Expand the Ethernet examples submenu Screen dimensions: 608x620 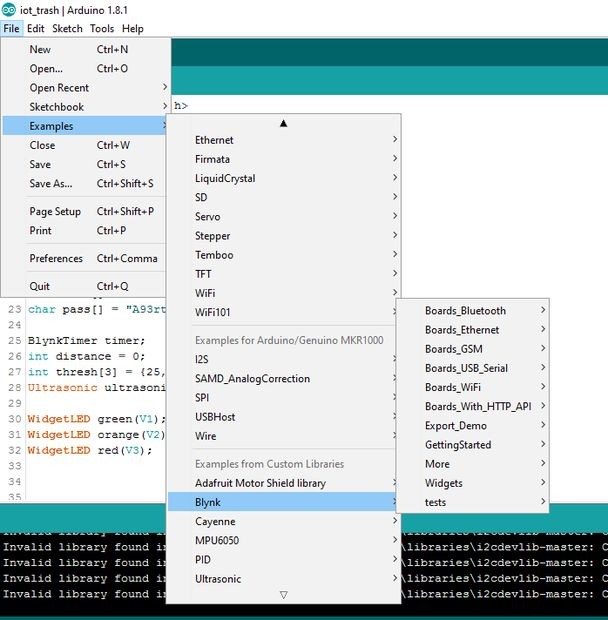(283, 140)
